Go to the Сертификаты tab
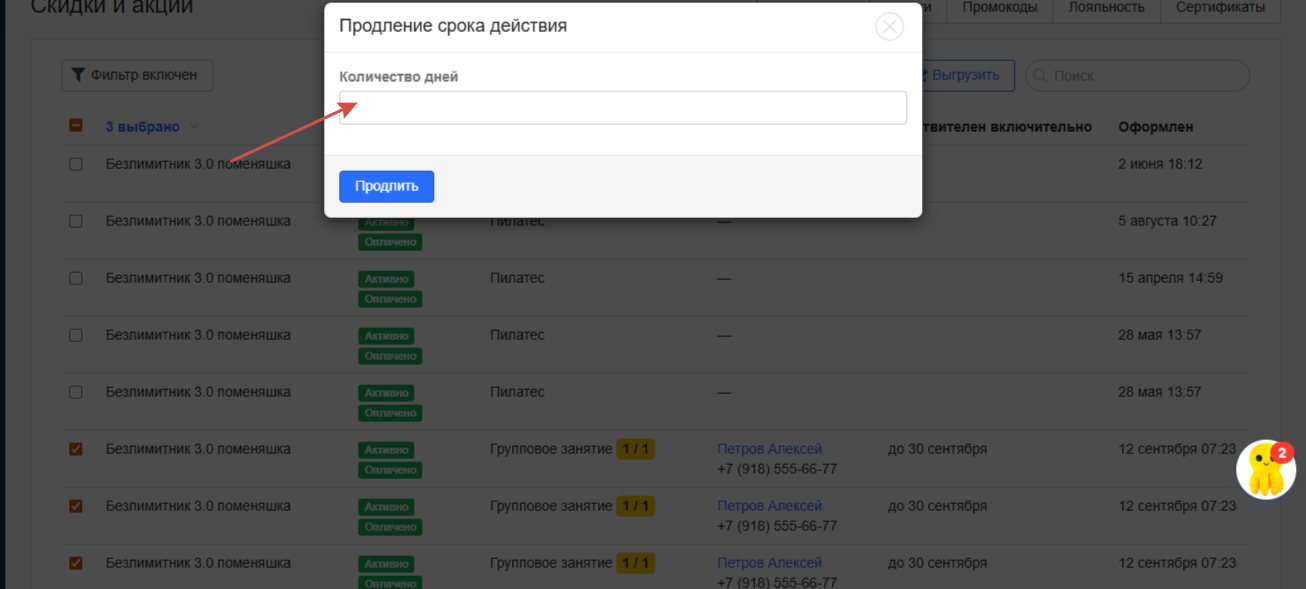1306x589 pixels. point(1220,7)
